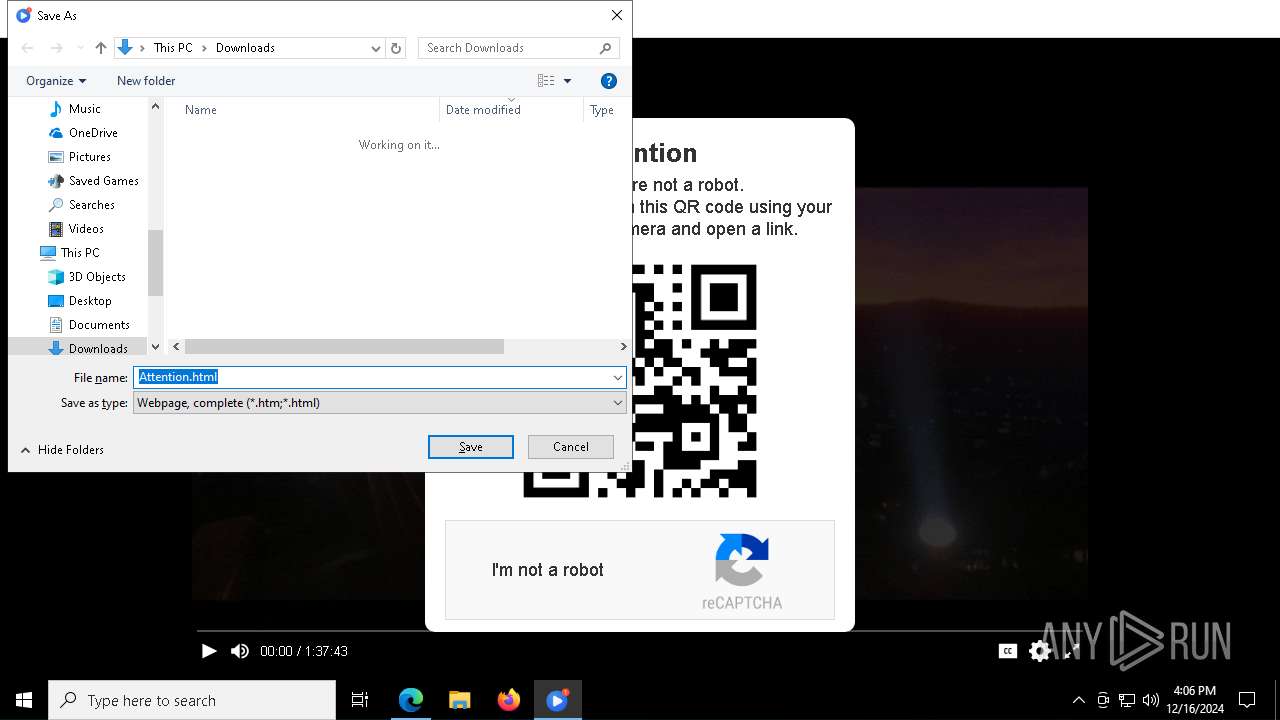Viewport: 1280px width, 720px height.
Task: Toggle closed captions CC
Action: tap(1008, 651)
